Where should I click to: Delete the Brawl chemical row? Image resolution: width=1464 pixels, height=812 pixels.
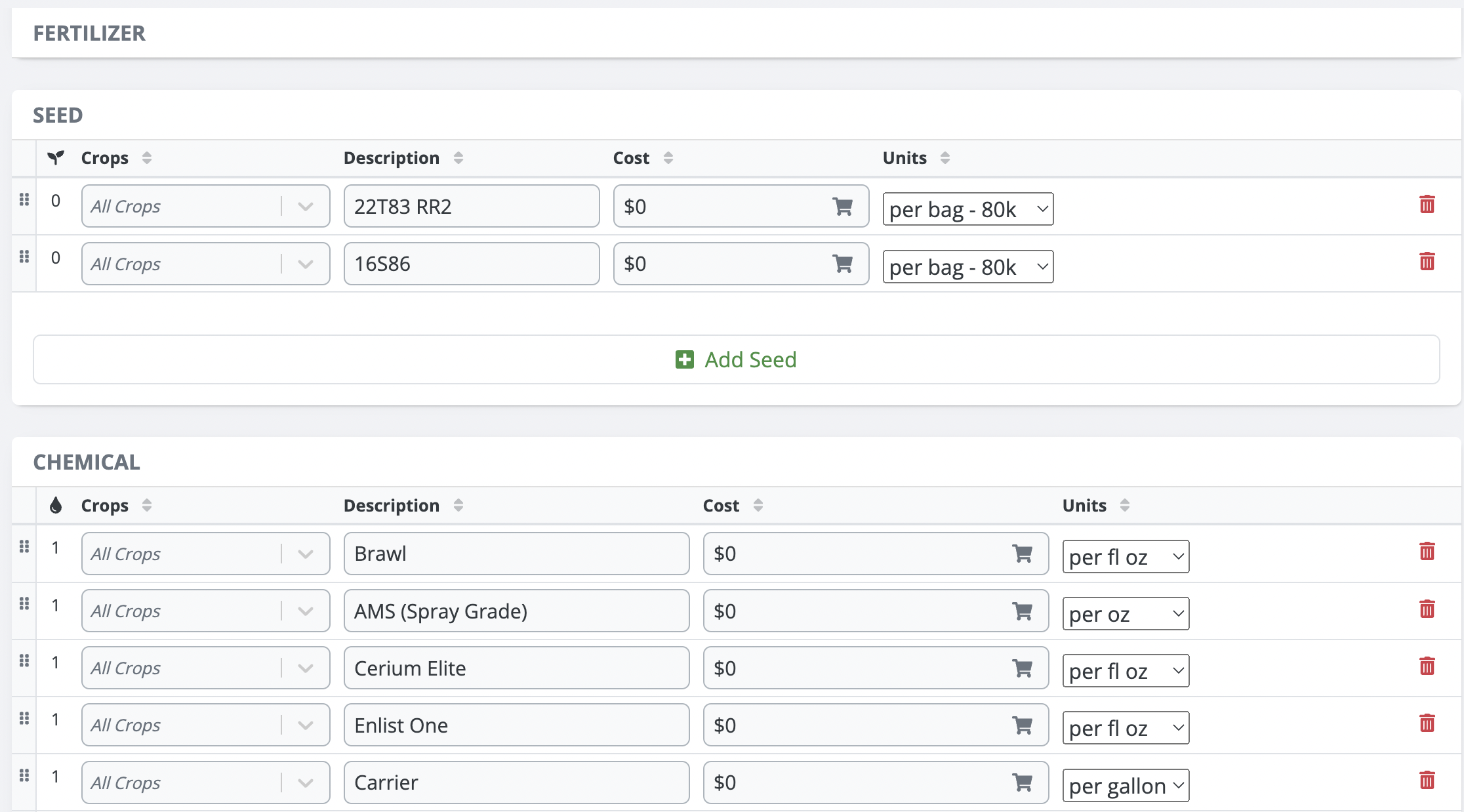tap(1427, 552)
